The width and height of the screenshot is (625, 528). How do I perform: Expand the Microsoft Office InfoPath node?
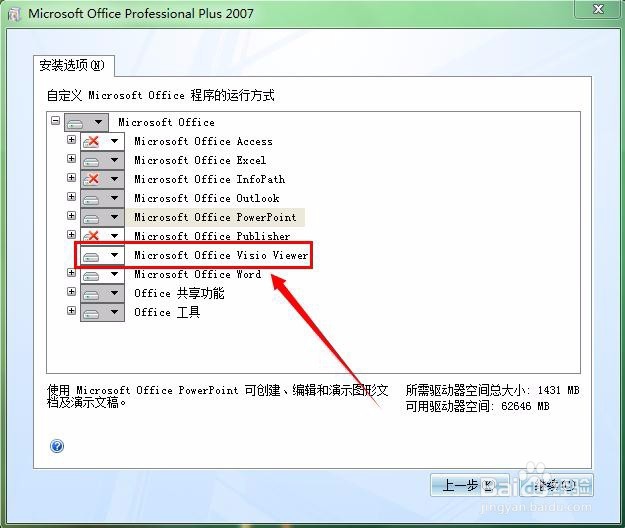coord(71,177)
